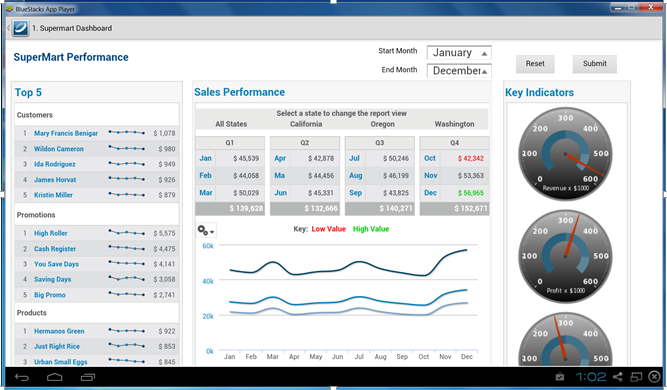This screenshot has width=667, height=390.
Task: Click the share icon in bottom bar
Action: coord(618,377)
